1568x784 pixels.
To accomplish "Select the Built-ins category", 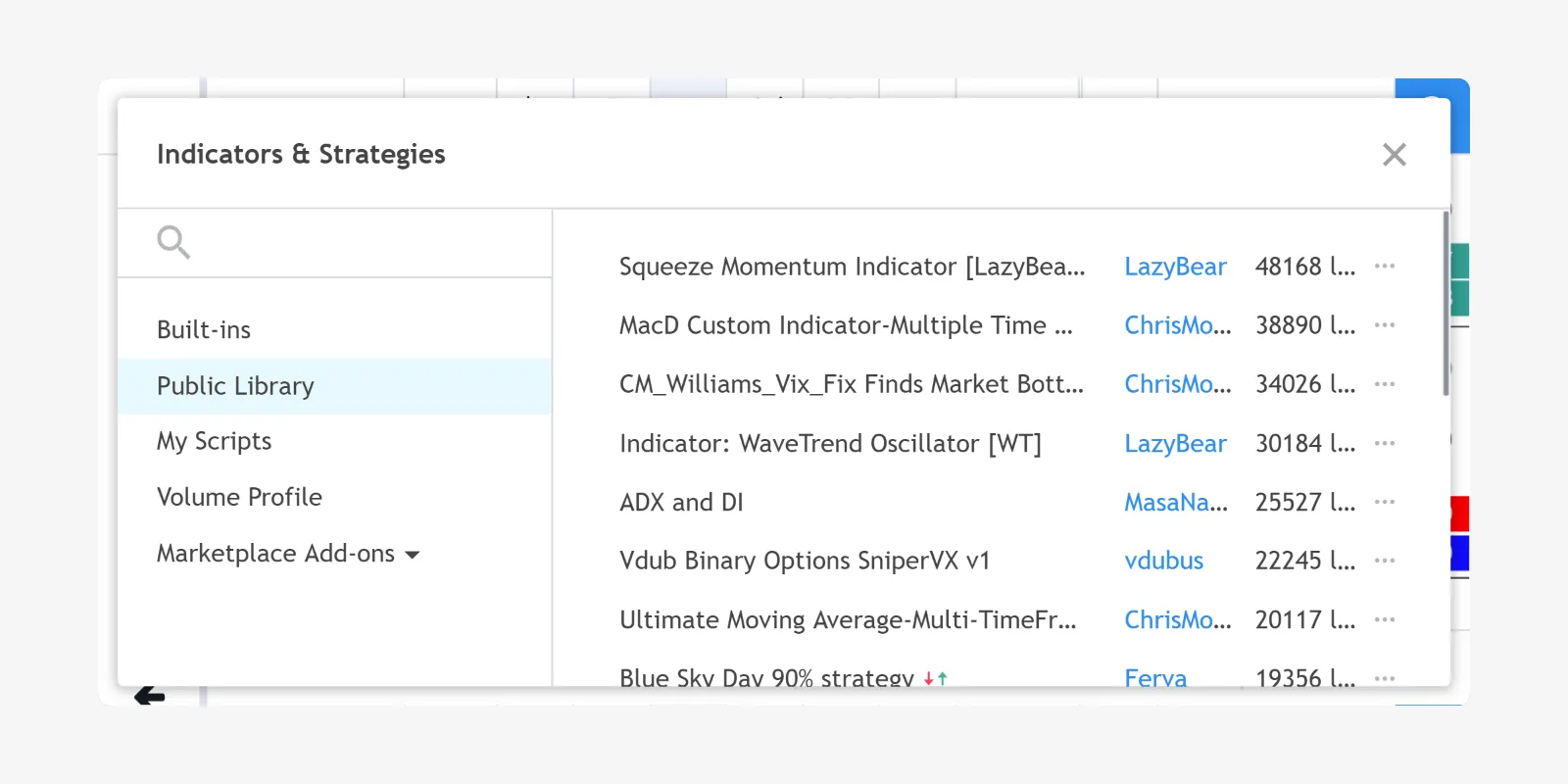I will pyautogui.click(x=204, y=330).
